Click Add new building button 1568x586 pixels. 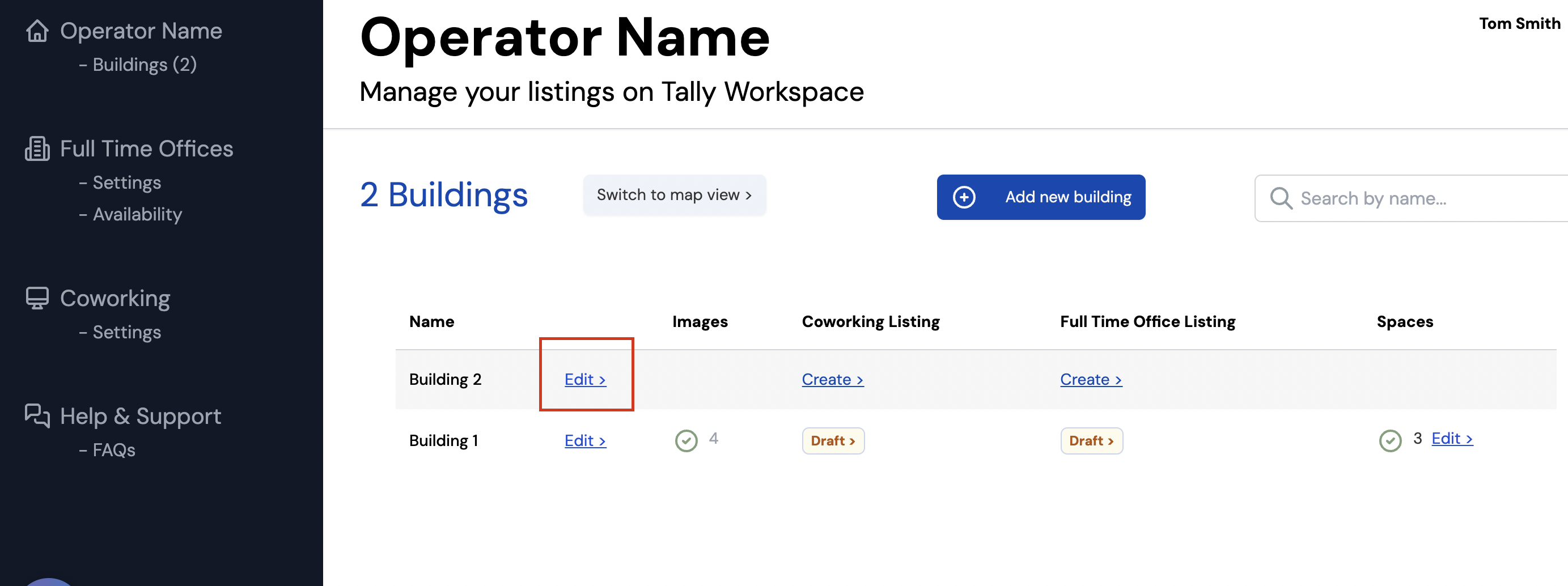coord(1041,197)
